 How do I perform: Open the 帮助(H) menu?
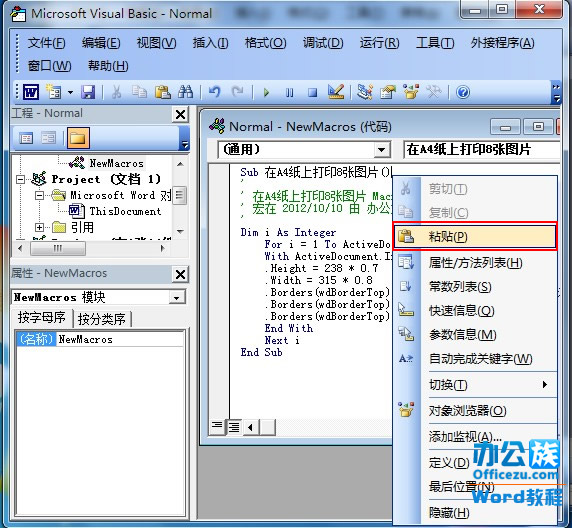(108, 66)
